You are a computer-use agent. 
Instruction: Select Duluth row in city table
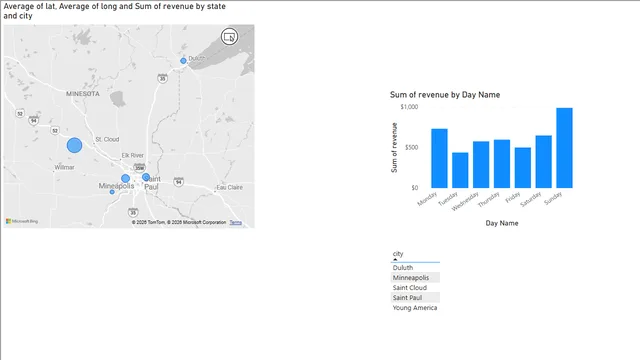(415, 268)
